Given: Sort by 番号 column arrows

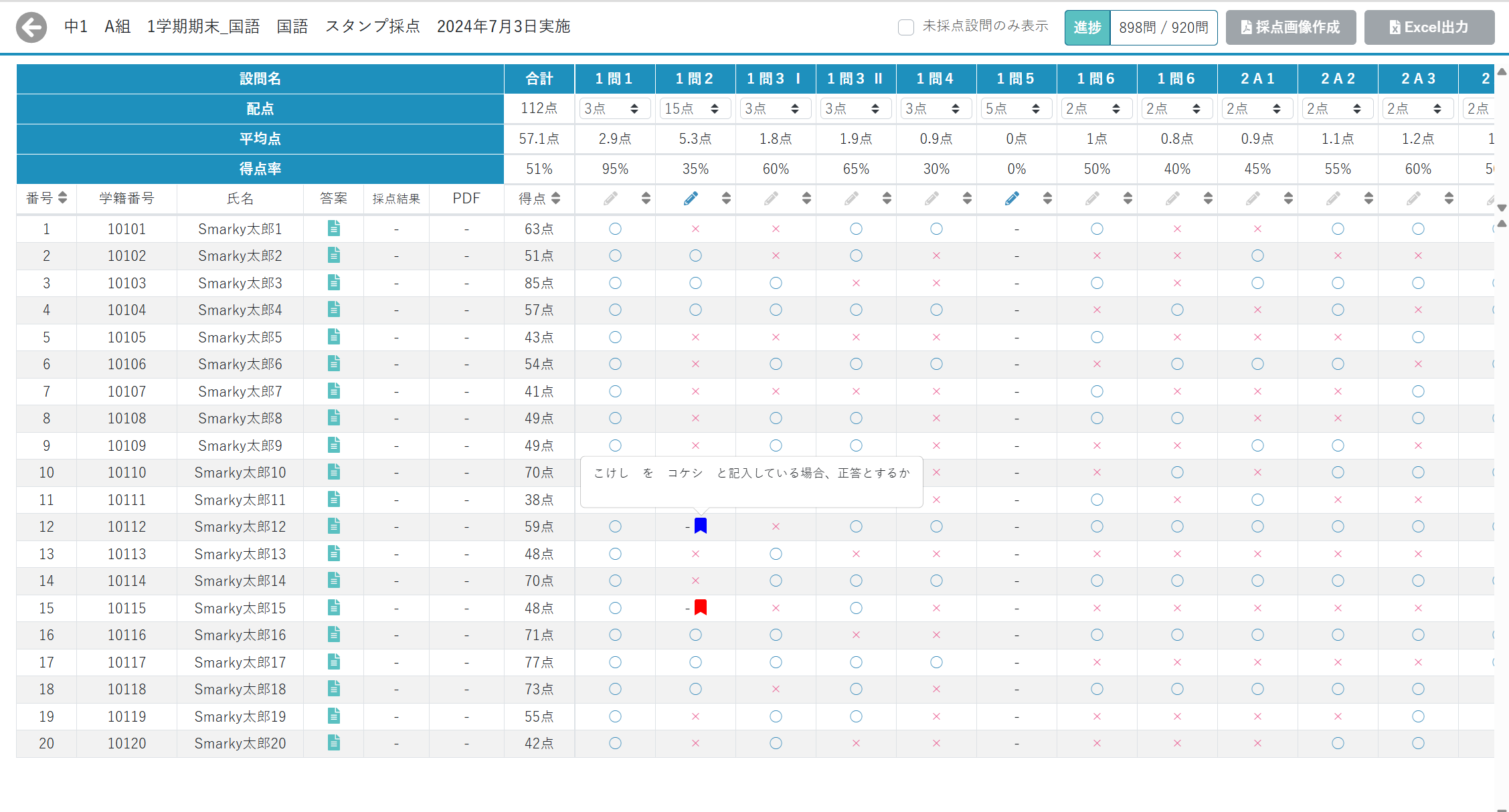Looking at the screenshot, I should pyautogui.click(x=62, y=198).
